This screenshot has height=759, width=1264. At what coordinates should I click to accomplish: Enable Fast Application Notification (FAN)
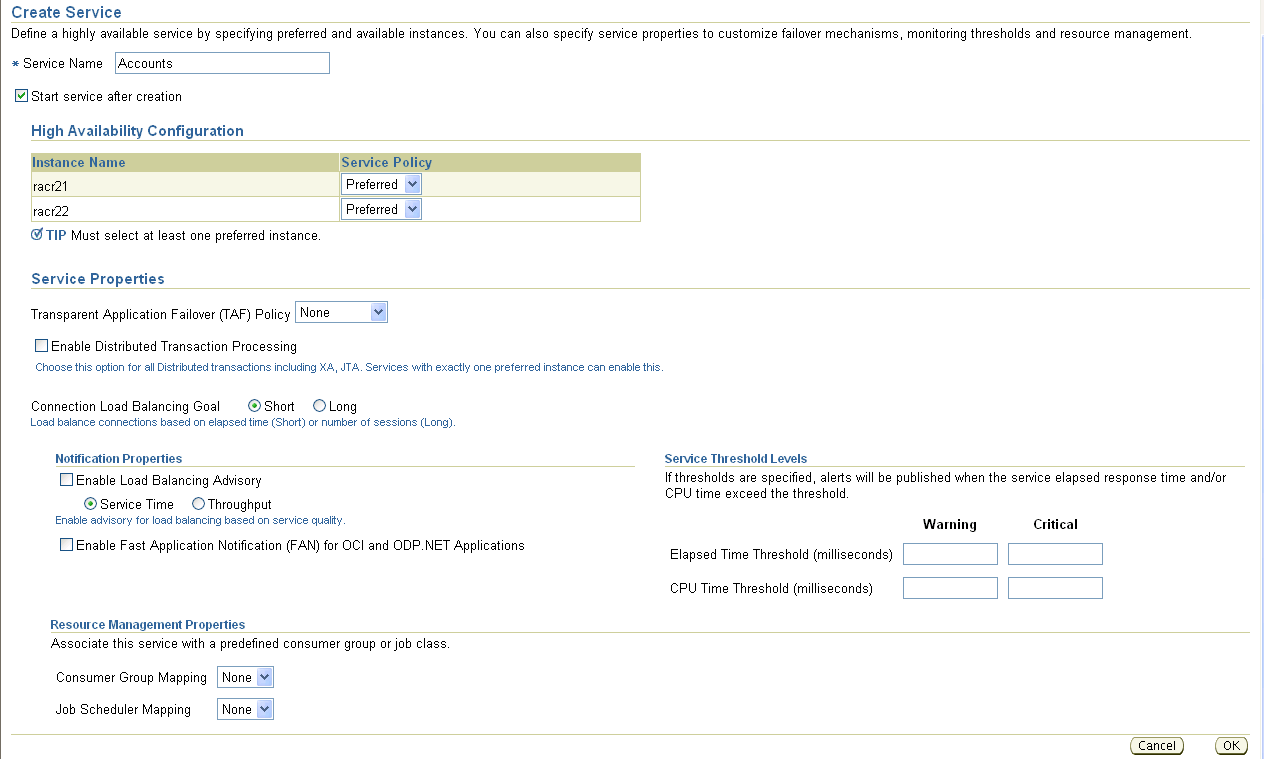[x=66, y=545]
